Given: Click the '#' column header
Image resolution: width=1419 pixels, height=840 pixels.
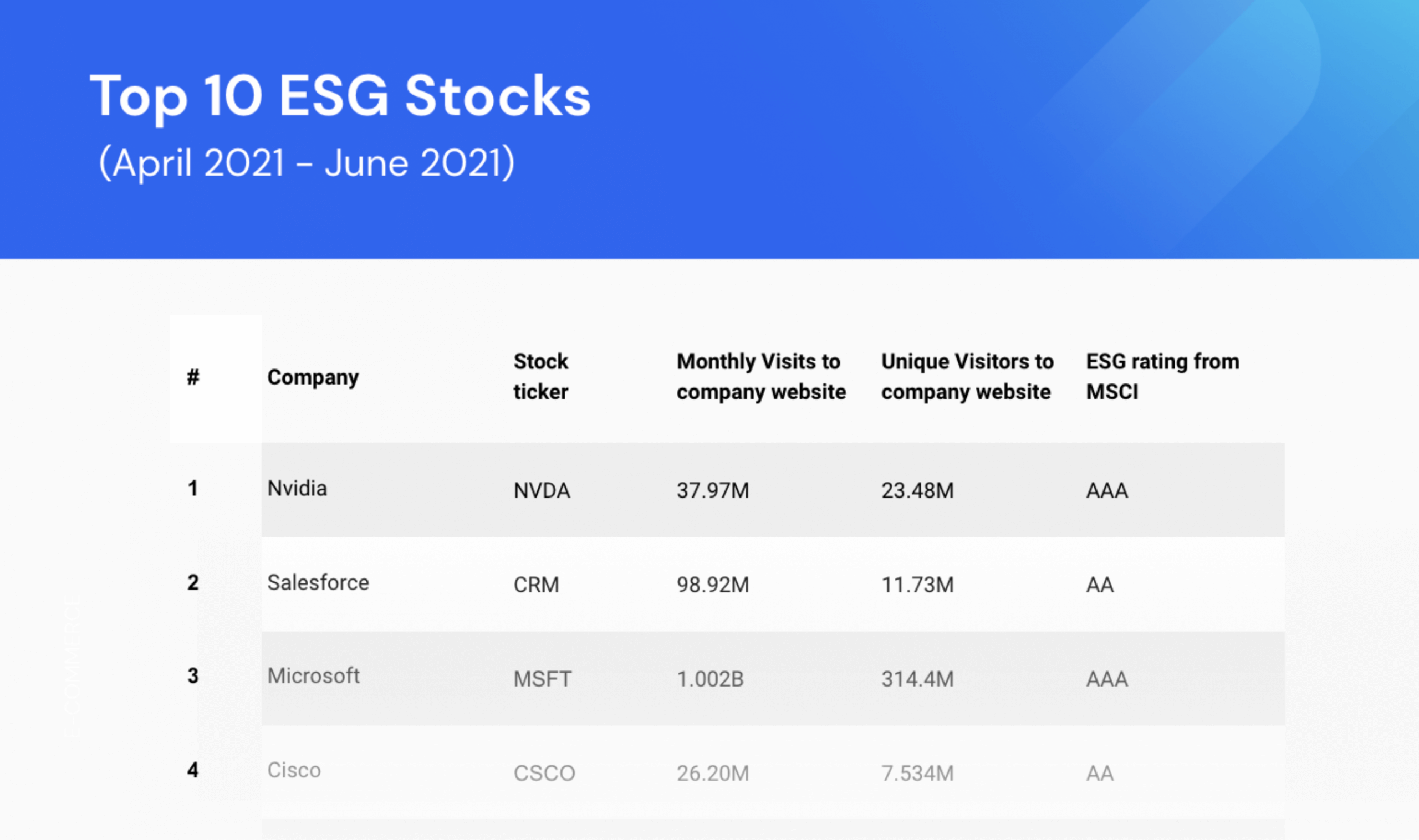Looking at the screenshot, I should 193,377.
